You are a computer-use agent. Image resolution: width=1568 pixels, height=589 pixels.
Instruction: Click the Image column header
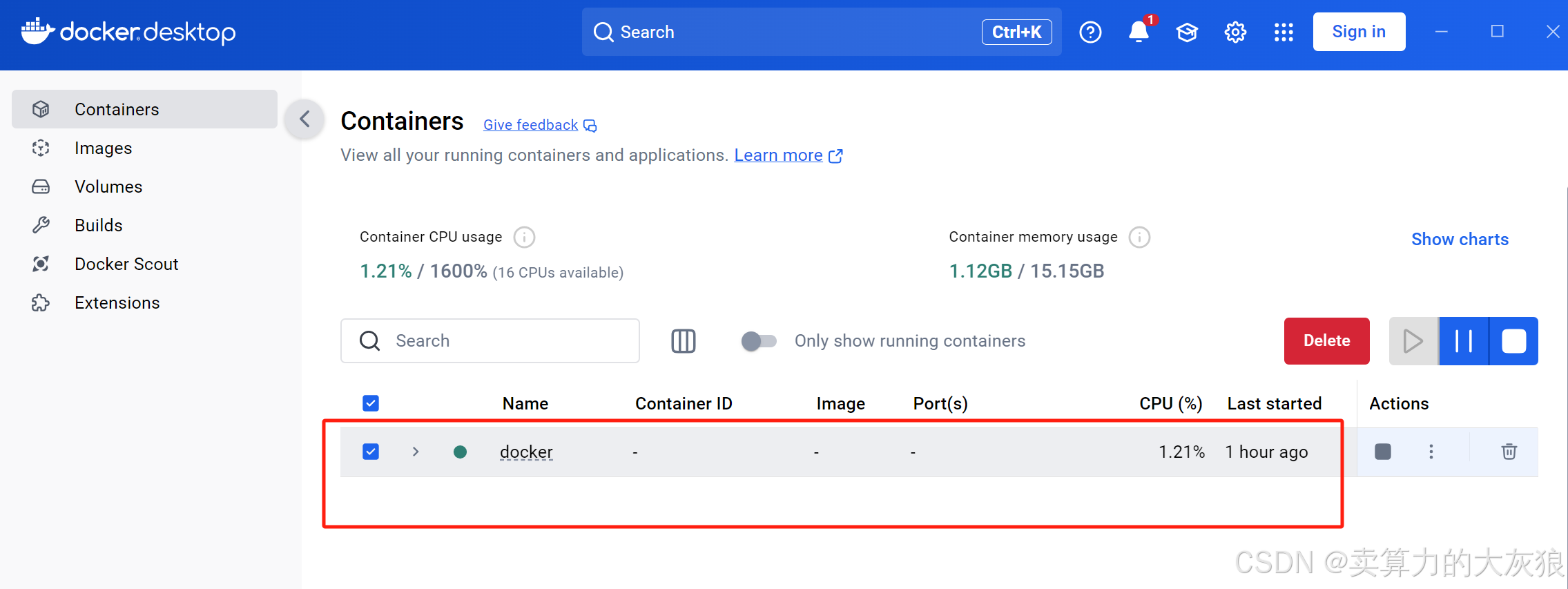click(840, 403)
